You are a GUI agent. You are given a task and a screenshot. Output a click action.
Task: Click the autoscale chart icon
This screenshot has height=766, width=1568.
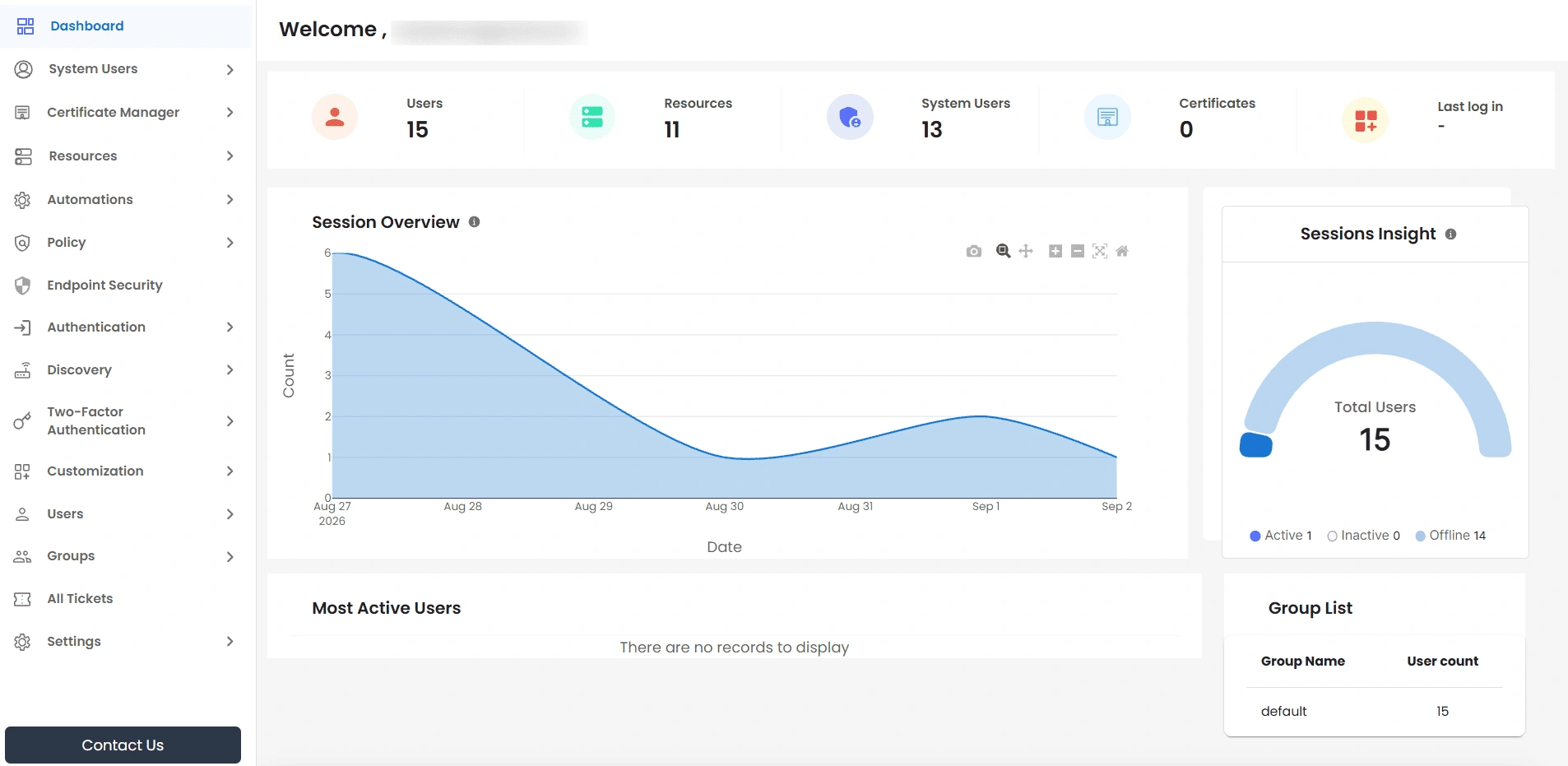tap(1100, 251)
